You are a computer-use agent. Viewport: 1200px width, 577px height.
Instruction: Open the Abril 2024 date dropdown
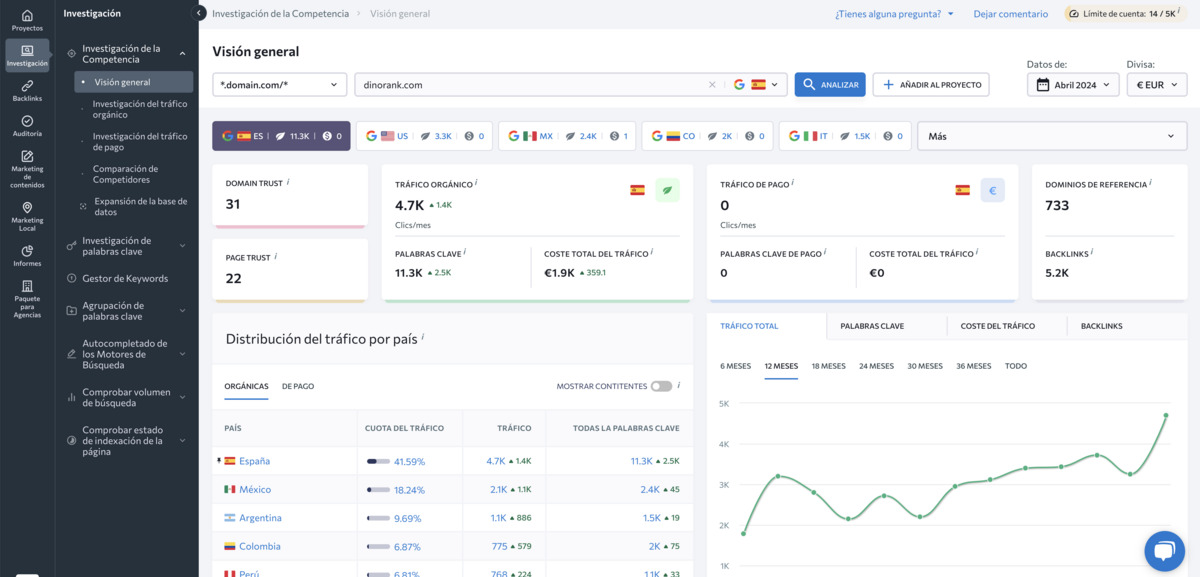[1073, 85]
